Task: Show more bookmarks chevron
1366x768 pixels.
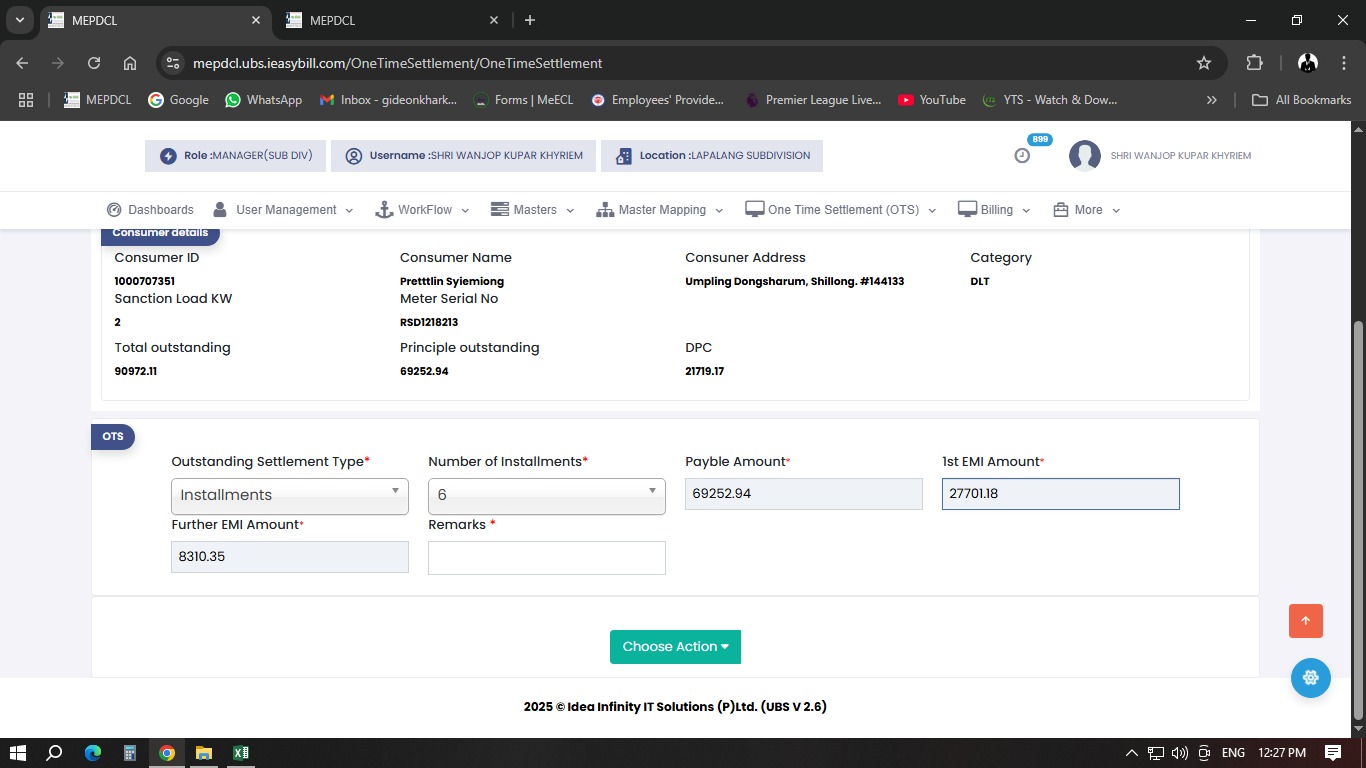Action: [x=1212, y=100]
